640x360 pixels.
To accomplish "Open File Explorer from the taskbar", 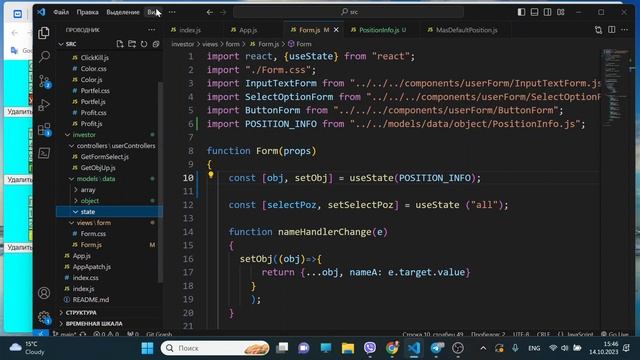I will tap(348, 348).
